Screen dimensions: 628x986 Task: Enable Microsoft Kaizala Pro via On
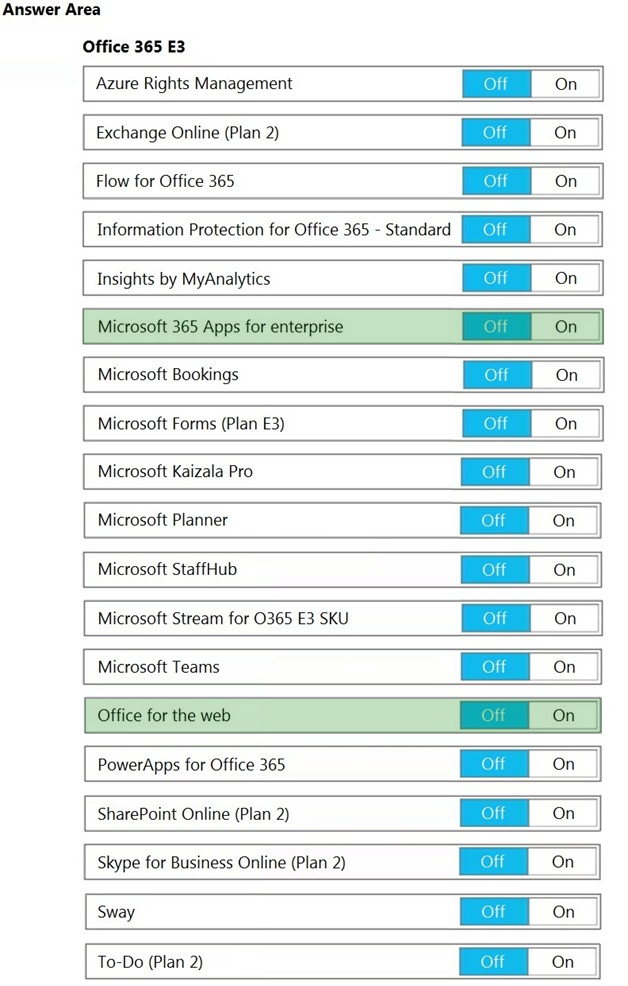click(564, 472)
